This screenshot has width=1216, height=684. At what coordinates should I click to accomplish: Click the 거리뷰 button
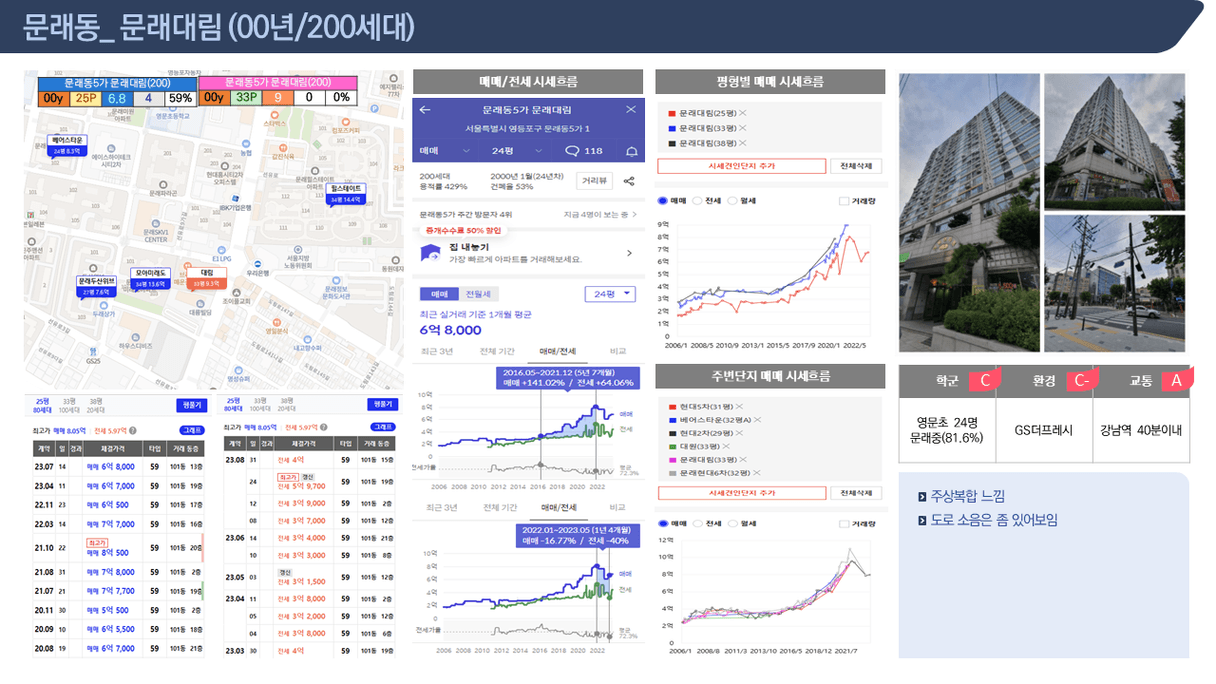pyautogui.click(x=594, y=181)
